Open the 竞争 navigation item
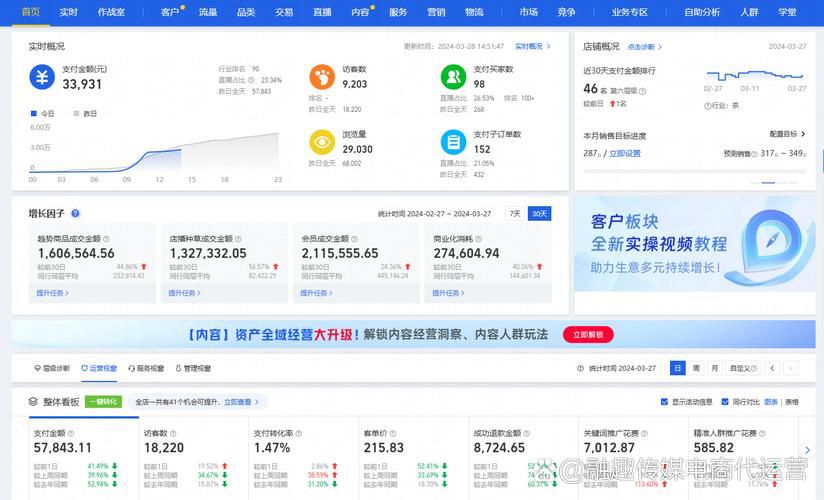The height and width of the screenshot is (500, 824). tap(566, 12)
